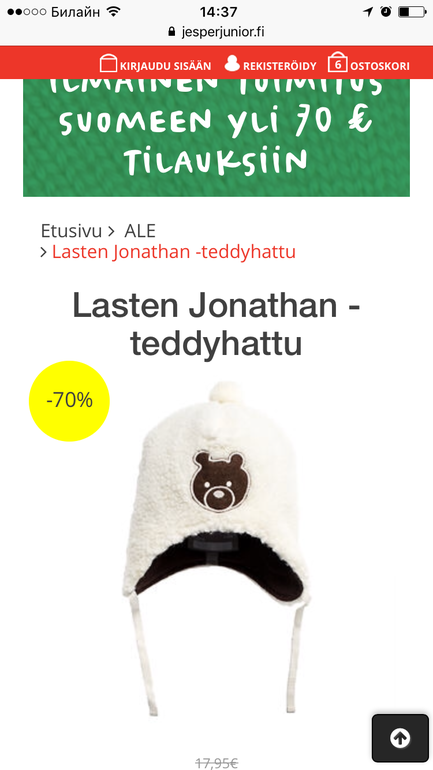The height and width of the screenshot is (770, 433).
Task: Tap the green free delivery banner
Action: click(216, 138)
